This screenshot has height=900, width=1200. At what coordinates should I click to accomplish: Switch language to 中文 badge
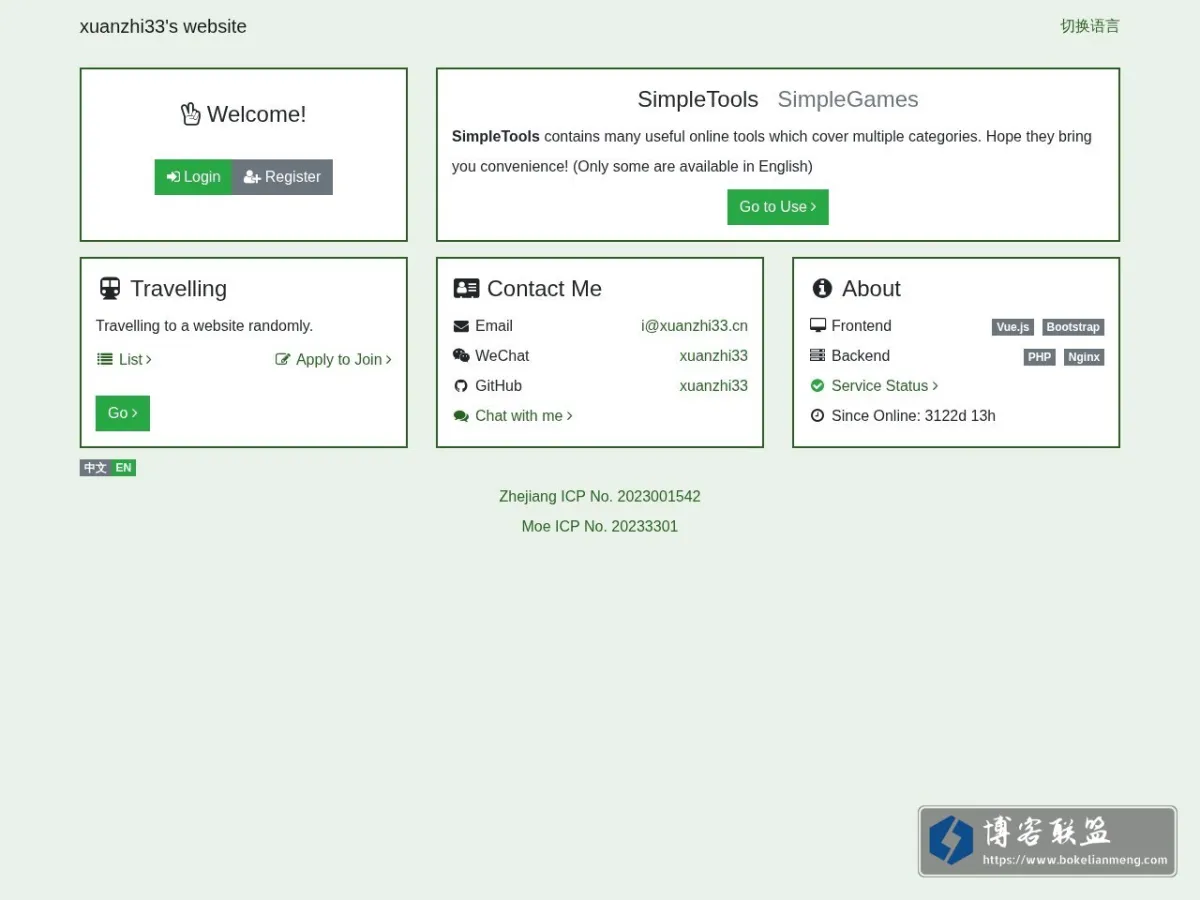coord(95,468)
